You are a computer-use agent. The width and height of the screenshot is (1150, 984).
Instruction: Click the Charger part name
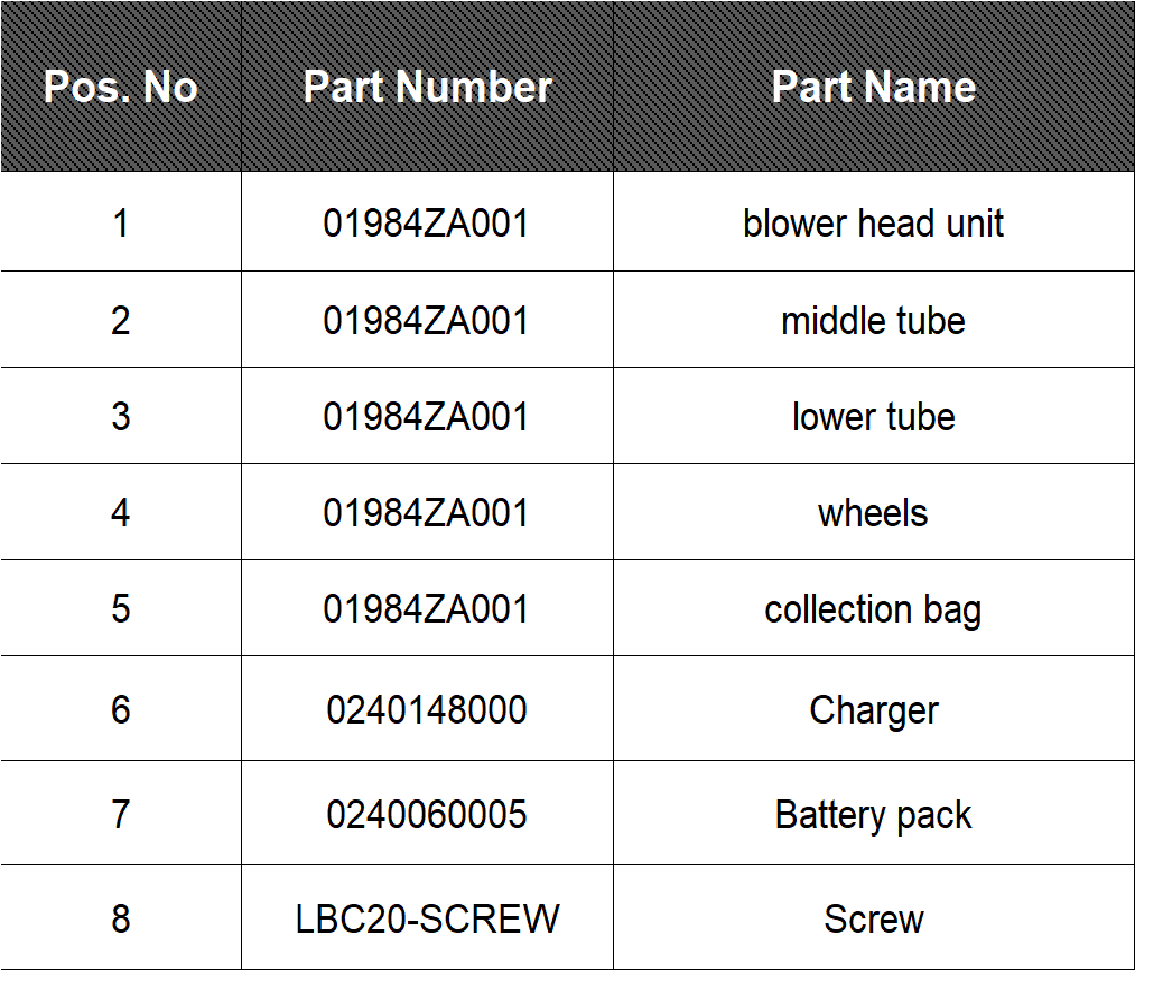(x=874, y=711)
